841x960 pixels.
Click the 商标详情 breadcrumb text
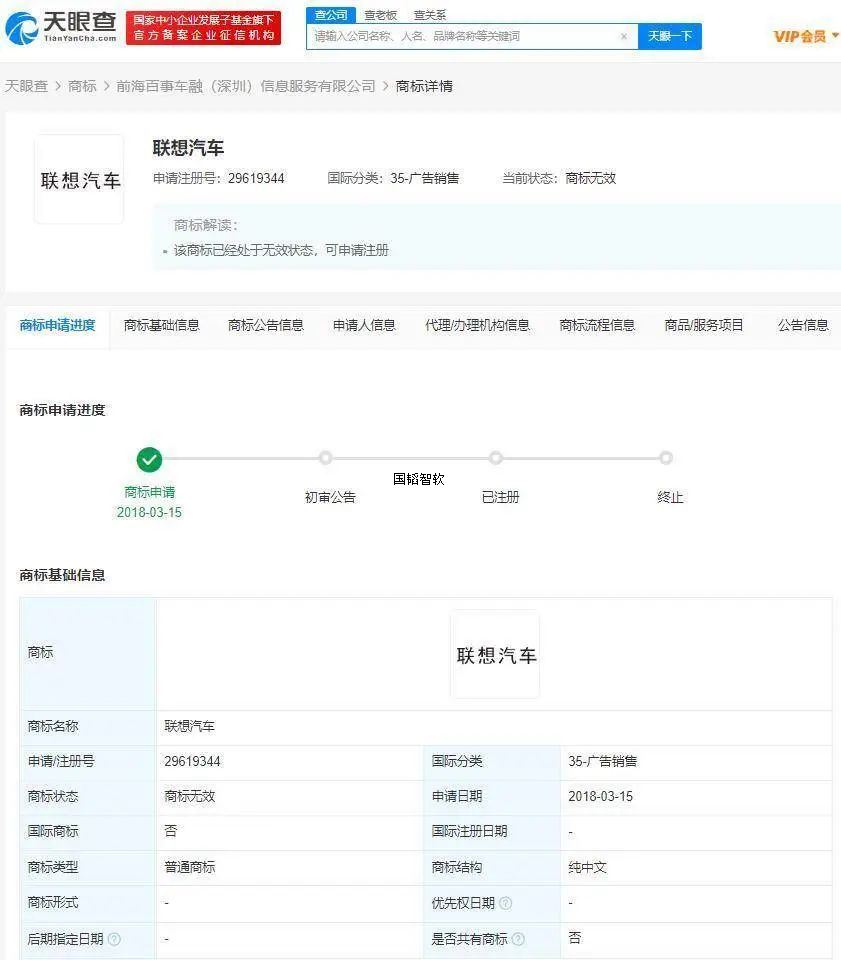click(424, 86)
